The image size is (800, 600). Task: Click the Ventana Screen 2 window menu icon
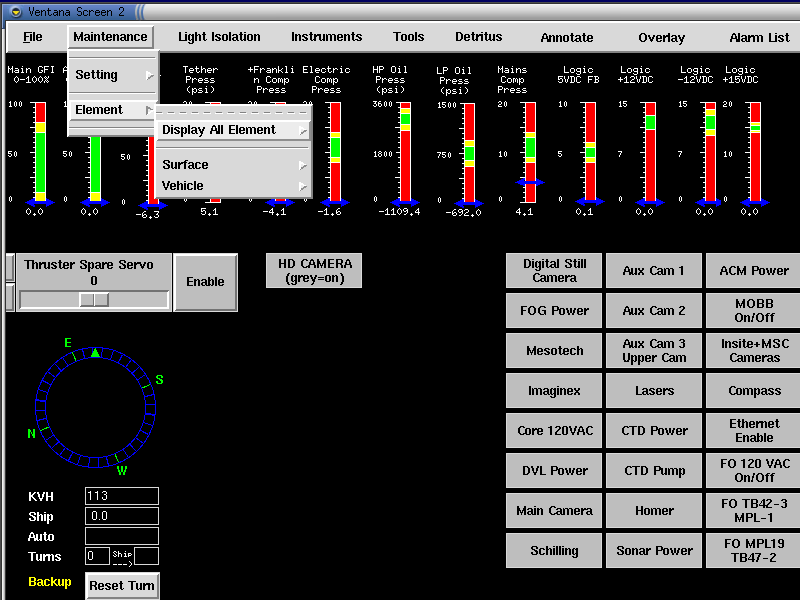point(16,11)
